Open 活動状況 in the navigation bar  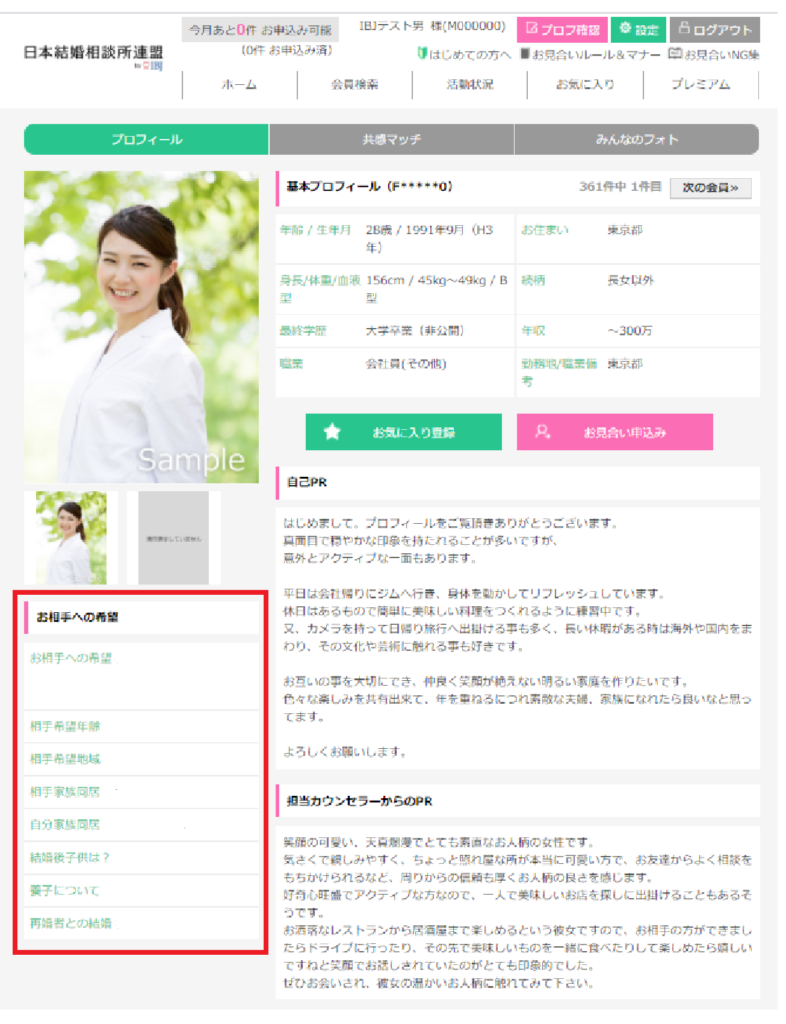click(x=469, y=85)
